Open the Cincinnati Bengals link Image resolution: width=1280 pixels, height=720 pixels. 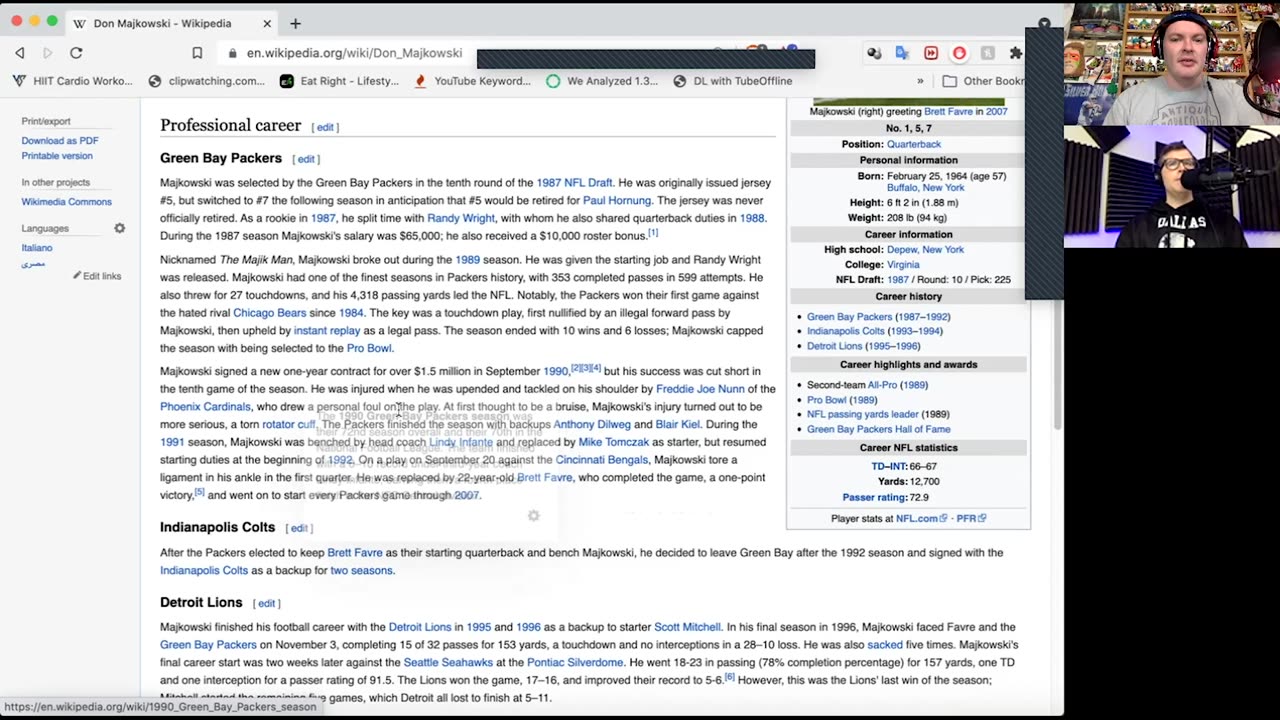pos(602,460)
